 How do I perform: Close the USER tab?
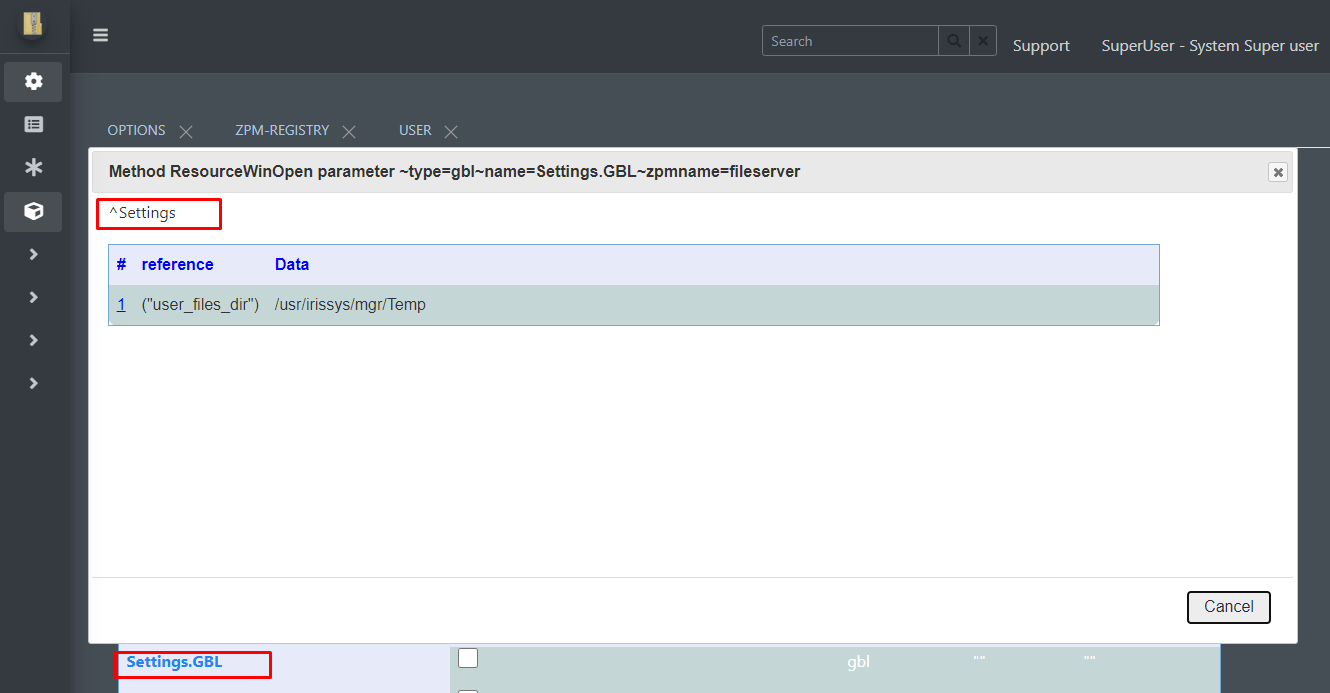coord(451,131)
